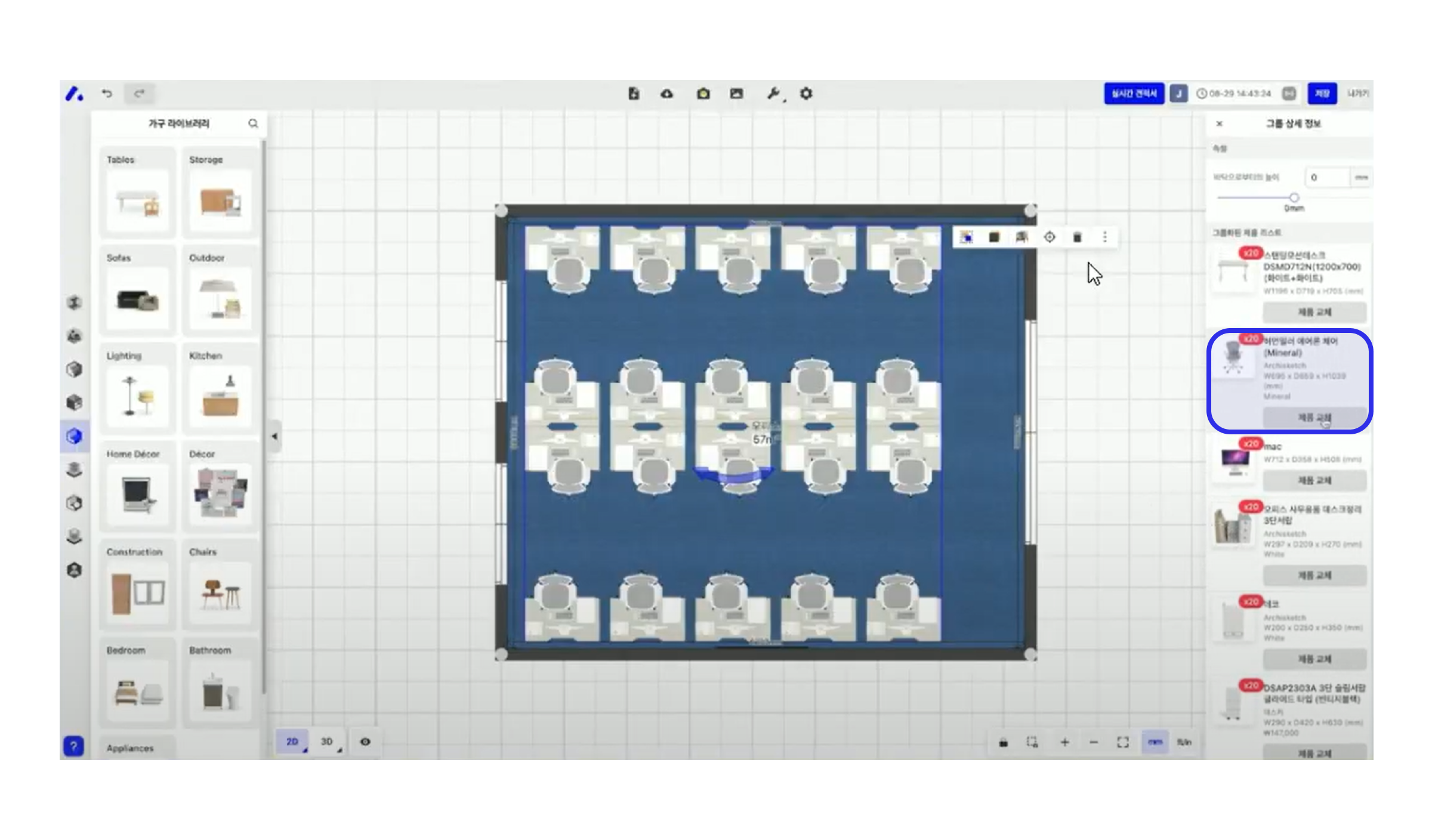The width and height of the screenshot is (1432, 840).
Task: Click the undo arrow in the top bar
Action: coord(107,94)
